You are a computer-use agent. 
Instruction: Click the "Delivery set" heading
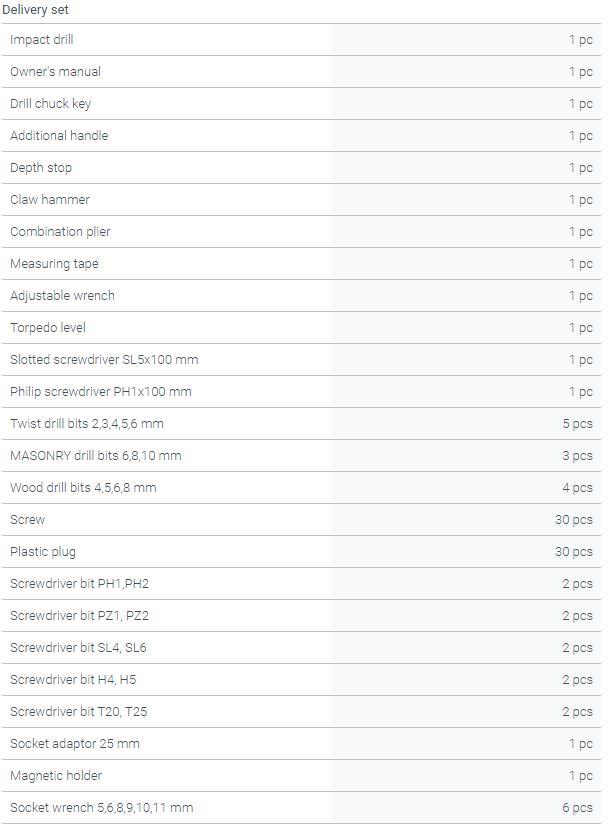(x=35, y=9)
